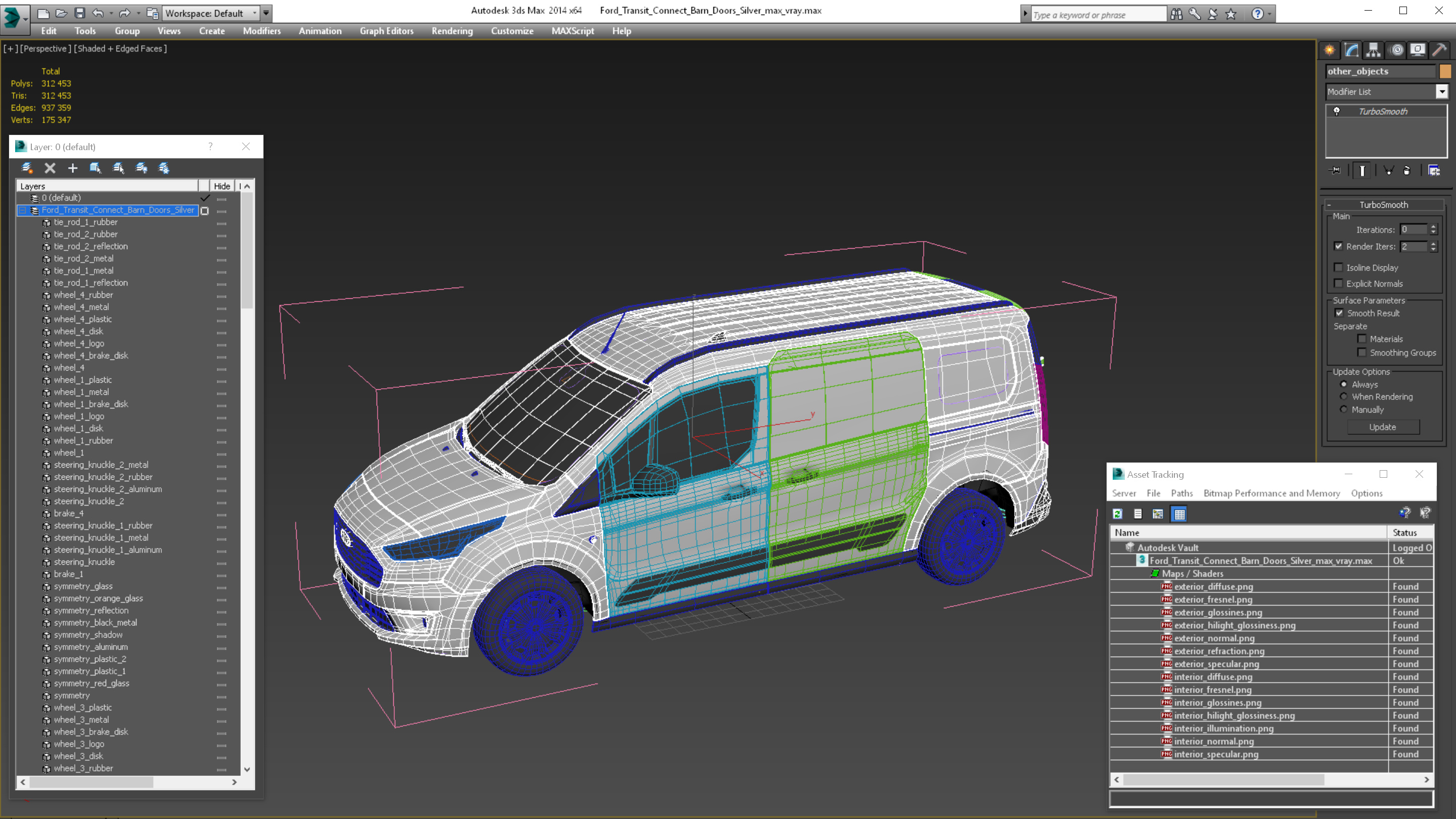Select the Always update option
This screenshot has width=1456, height=819.
pyautogui.click(x=1344, y=384)
